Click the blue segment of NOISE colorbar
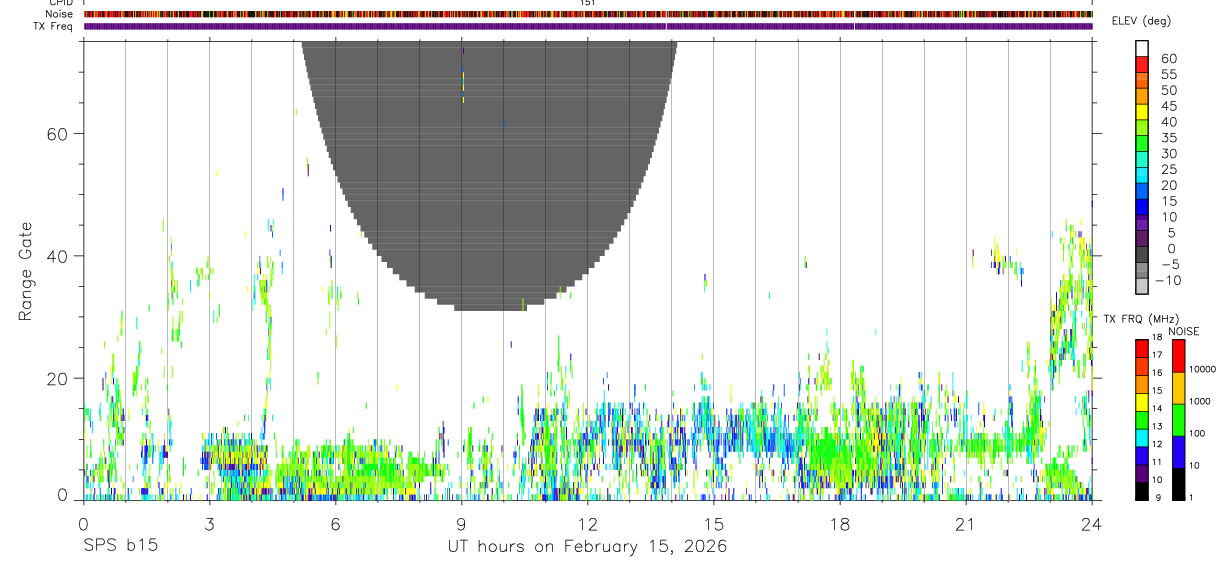The width and height of the screenshot is (1228, 567). (x=1178, y=452)
